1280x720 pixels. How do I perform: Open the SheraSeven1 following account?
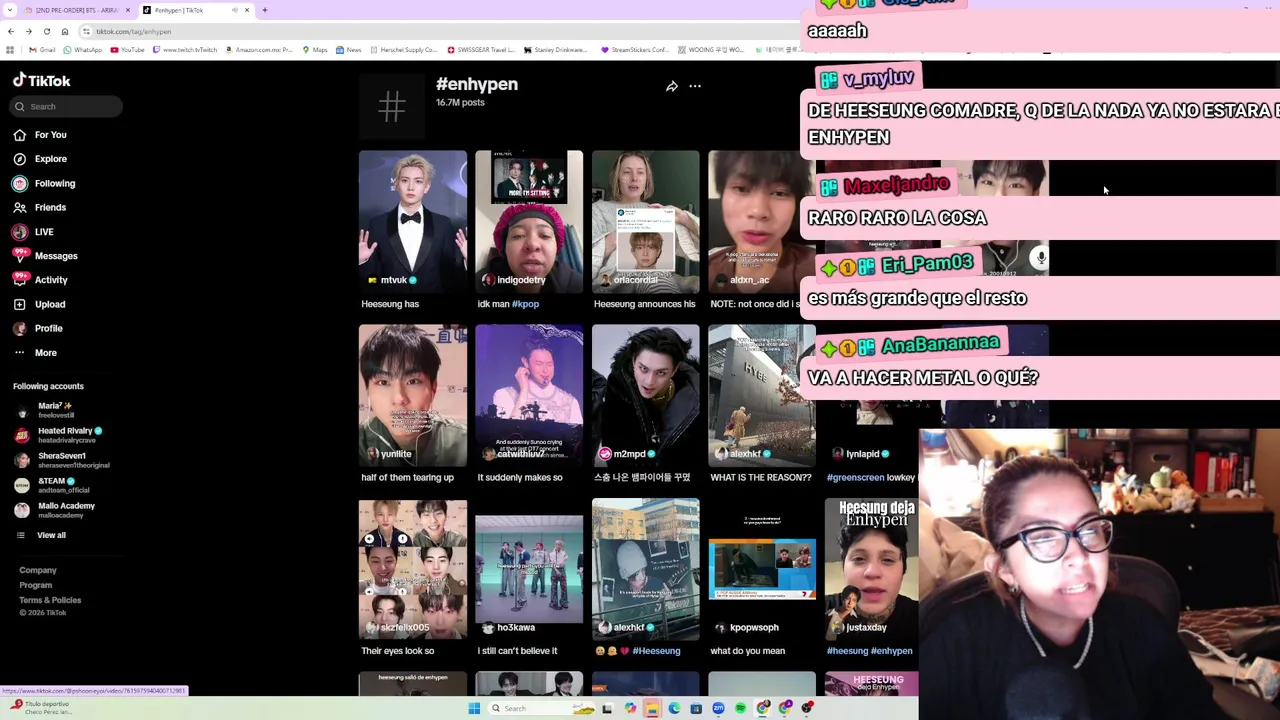click(62, 460)
